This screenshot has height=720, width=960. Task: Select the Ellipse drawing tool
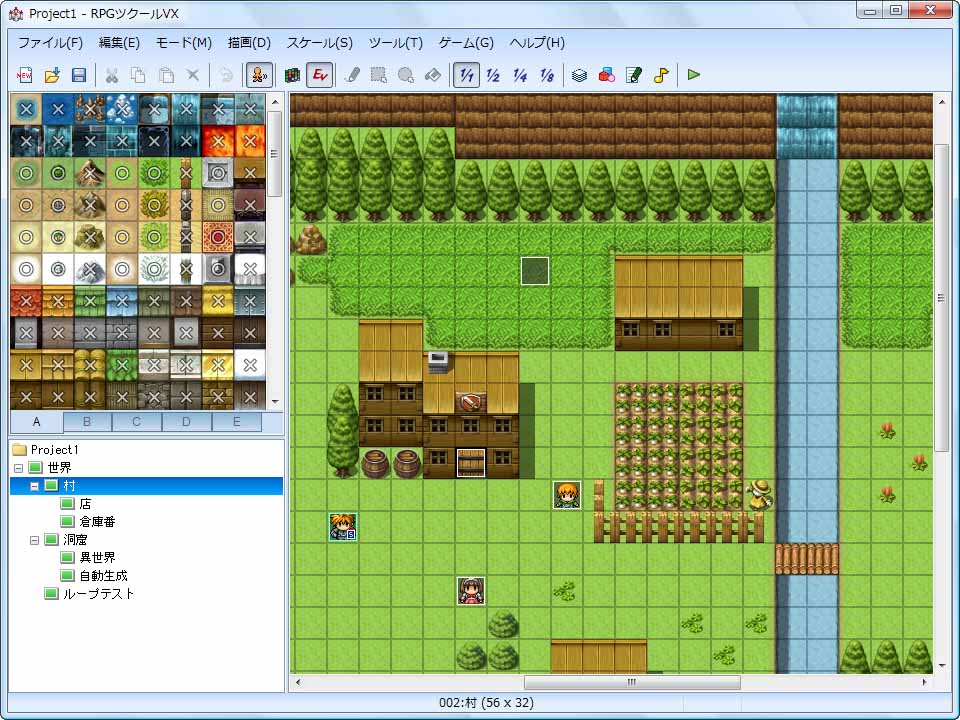[x=406, y=75]
